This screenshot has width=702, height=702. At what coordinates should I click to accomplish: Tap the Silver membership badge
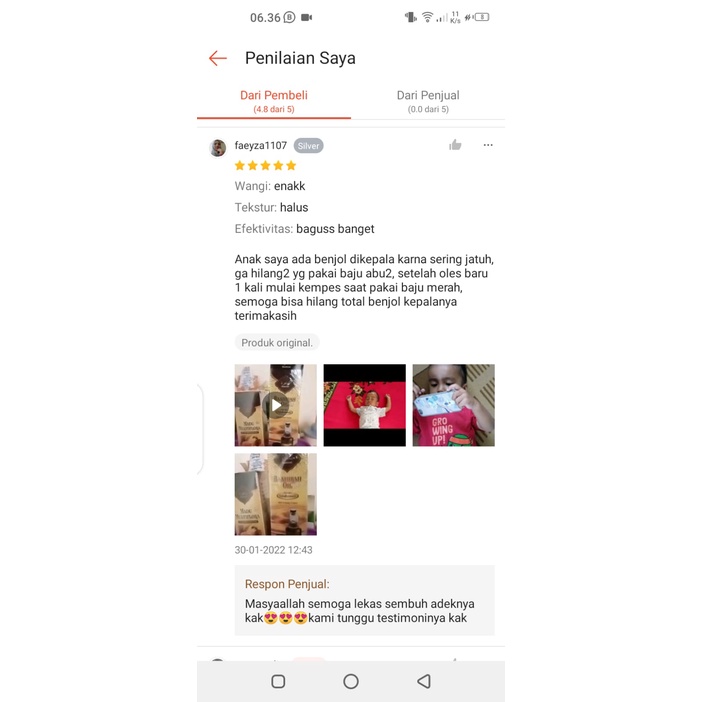point(308,146)
